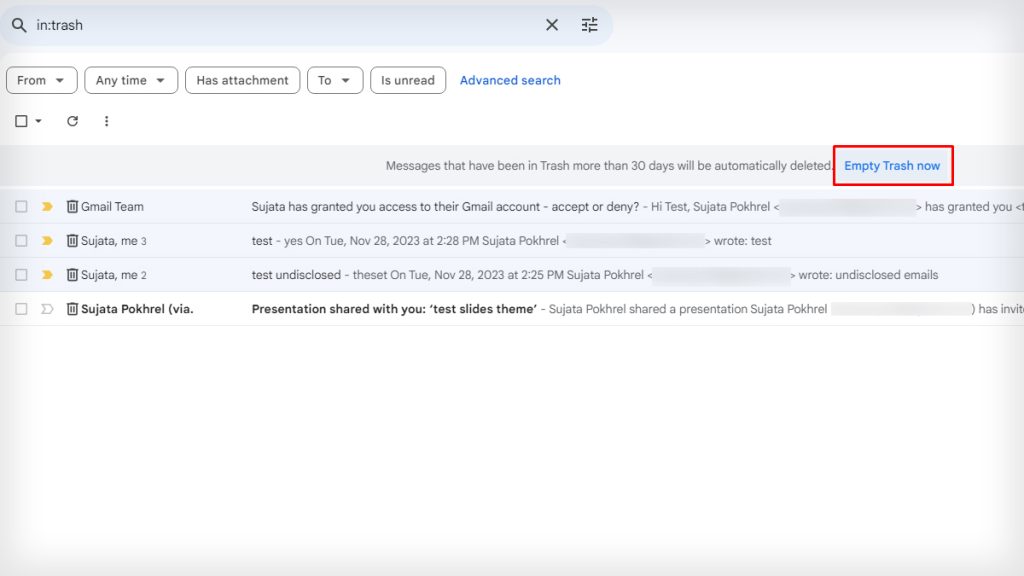Select the Gmail Team email checkbox

point(21,206)
